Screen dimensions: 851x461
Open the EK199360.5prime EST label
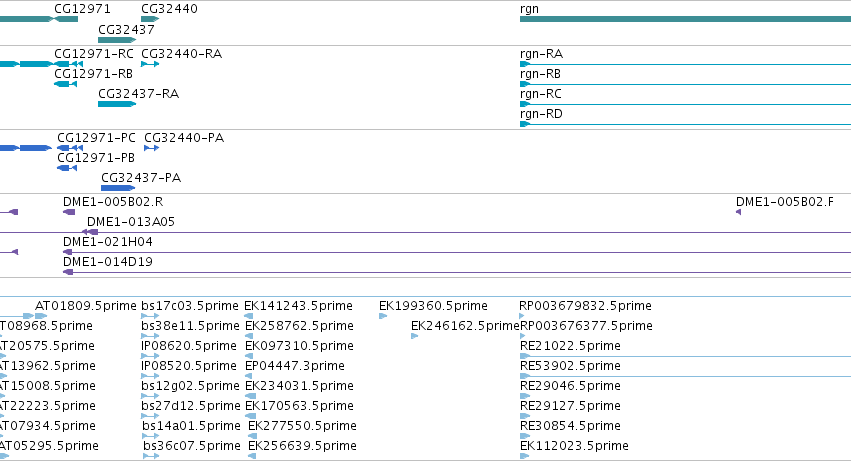click(433, 306)
